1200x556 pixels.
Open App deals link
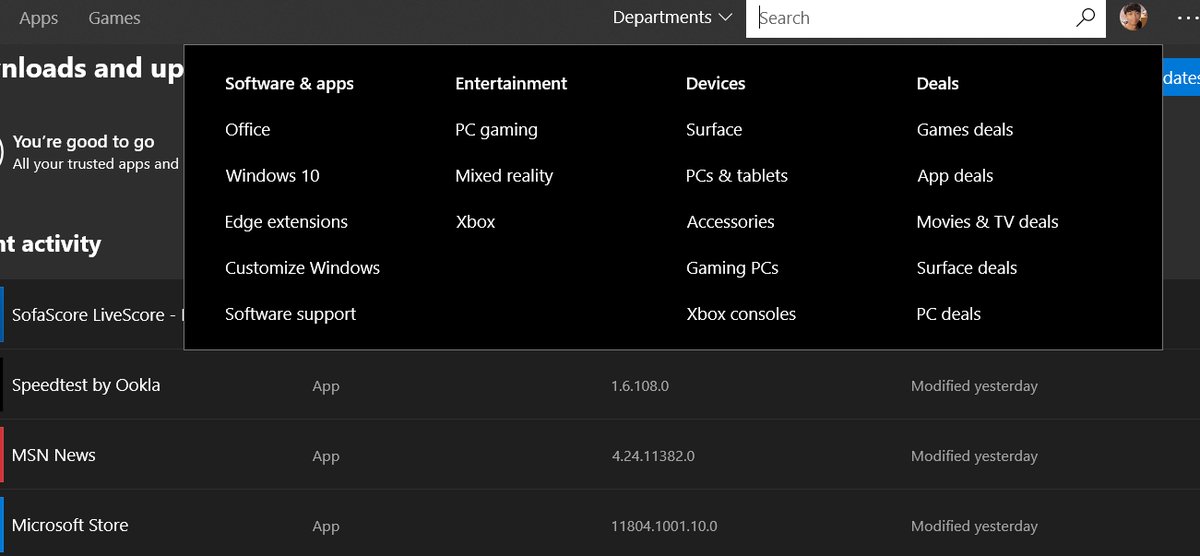click(x=955, y=176)
